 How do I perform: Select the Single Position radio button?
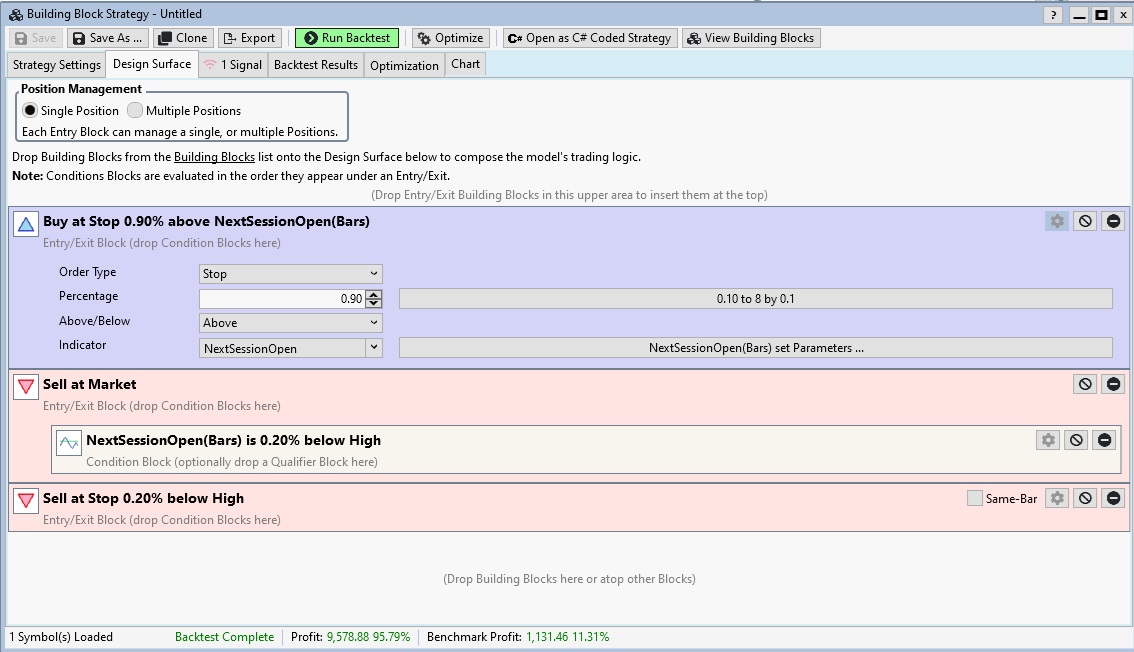click(30, 111)
